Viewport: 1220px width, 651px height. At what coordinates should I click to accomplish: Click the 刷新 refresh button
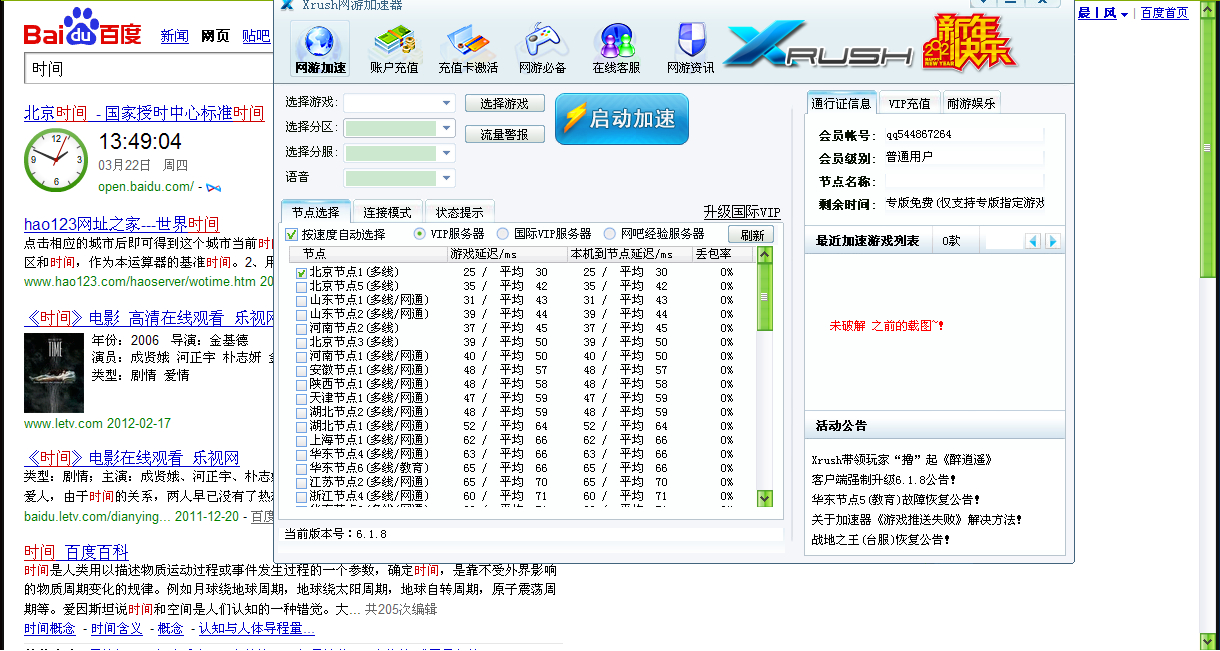point(751,235)
